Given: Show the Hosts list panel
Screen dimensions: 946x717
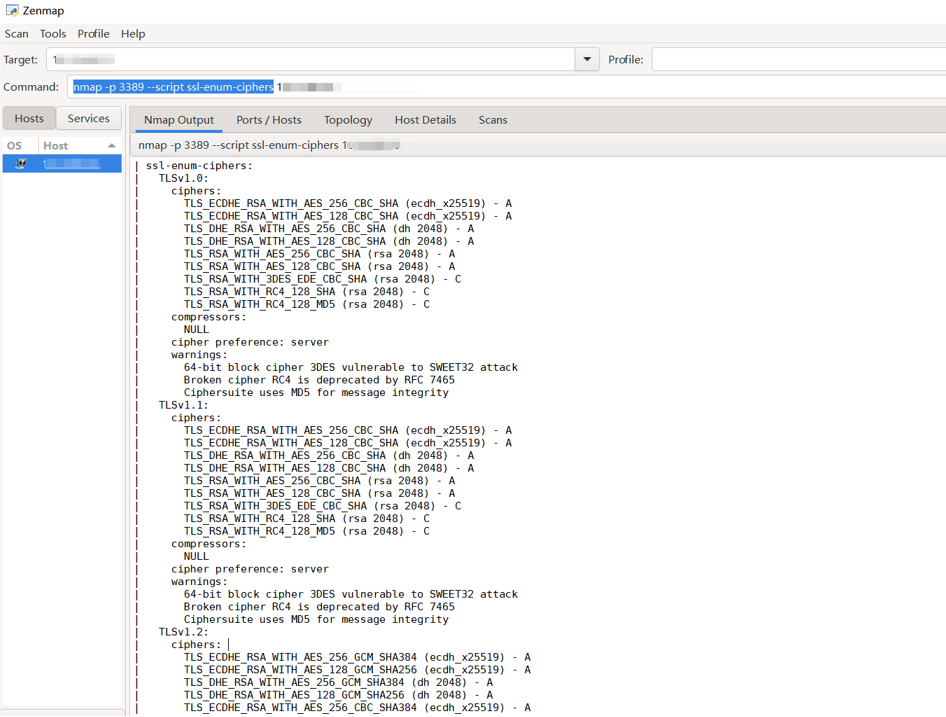Looking at the screenshot, I should (29, 118).
